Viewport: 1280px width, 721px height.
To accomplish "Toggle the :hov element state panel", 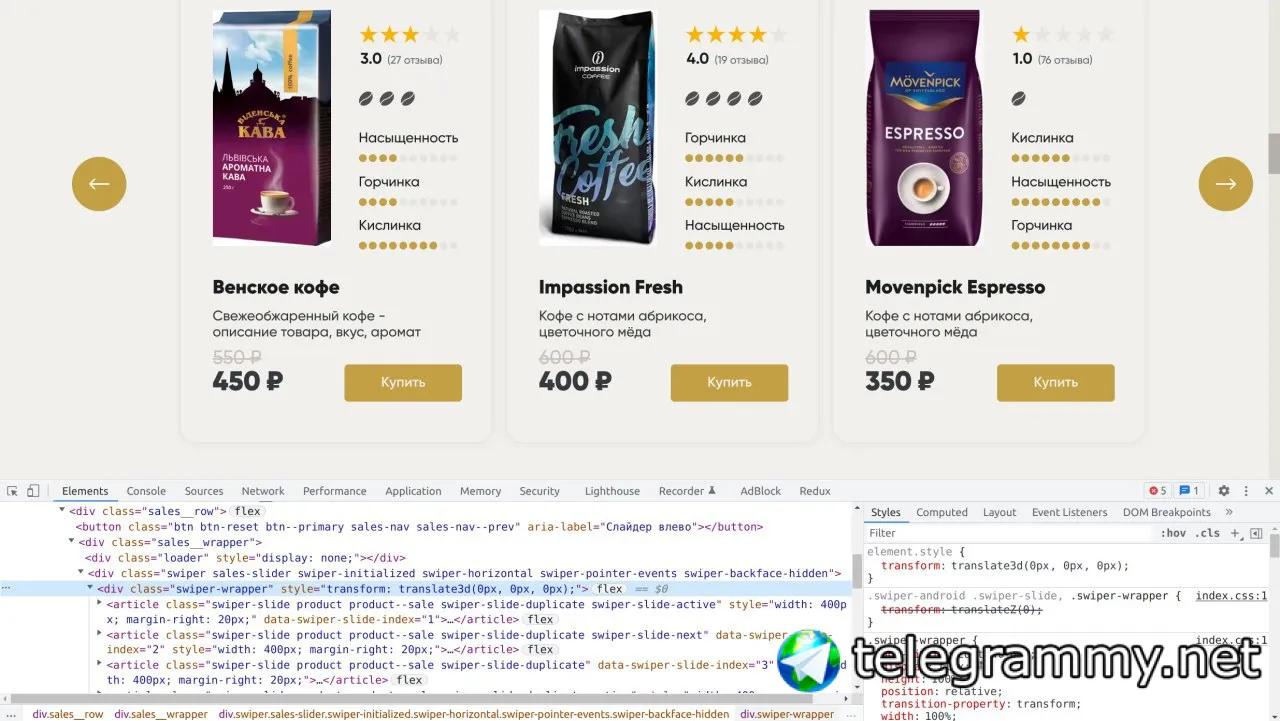I will [1173, 533].
